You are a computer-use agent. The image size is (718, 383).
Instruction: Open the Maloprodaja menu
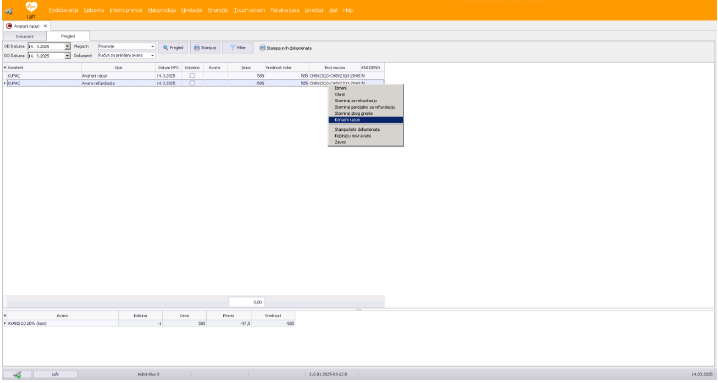162,10
